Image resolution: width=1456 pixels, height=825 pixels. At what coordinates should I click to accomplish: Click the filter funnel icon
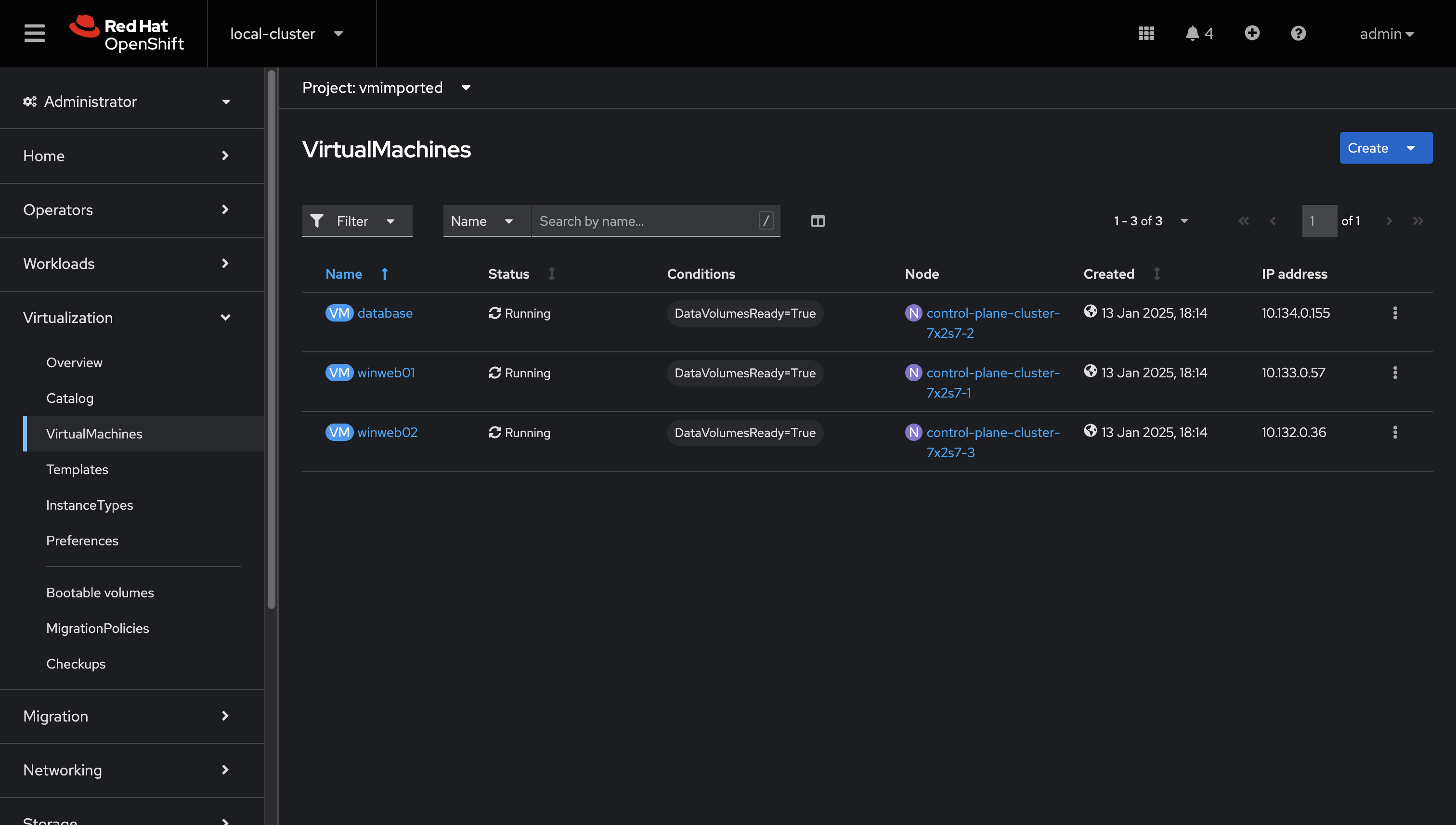[317, 221]
